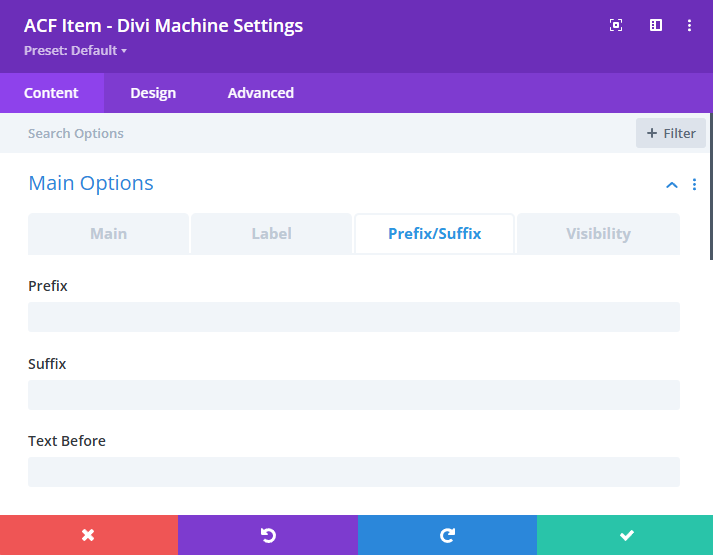Open the header three-dot options menu
Viewport: 713px width, 555px height.
[x=690, y=26]
